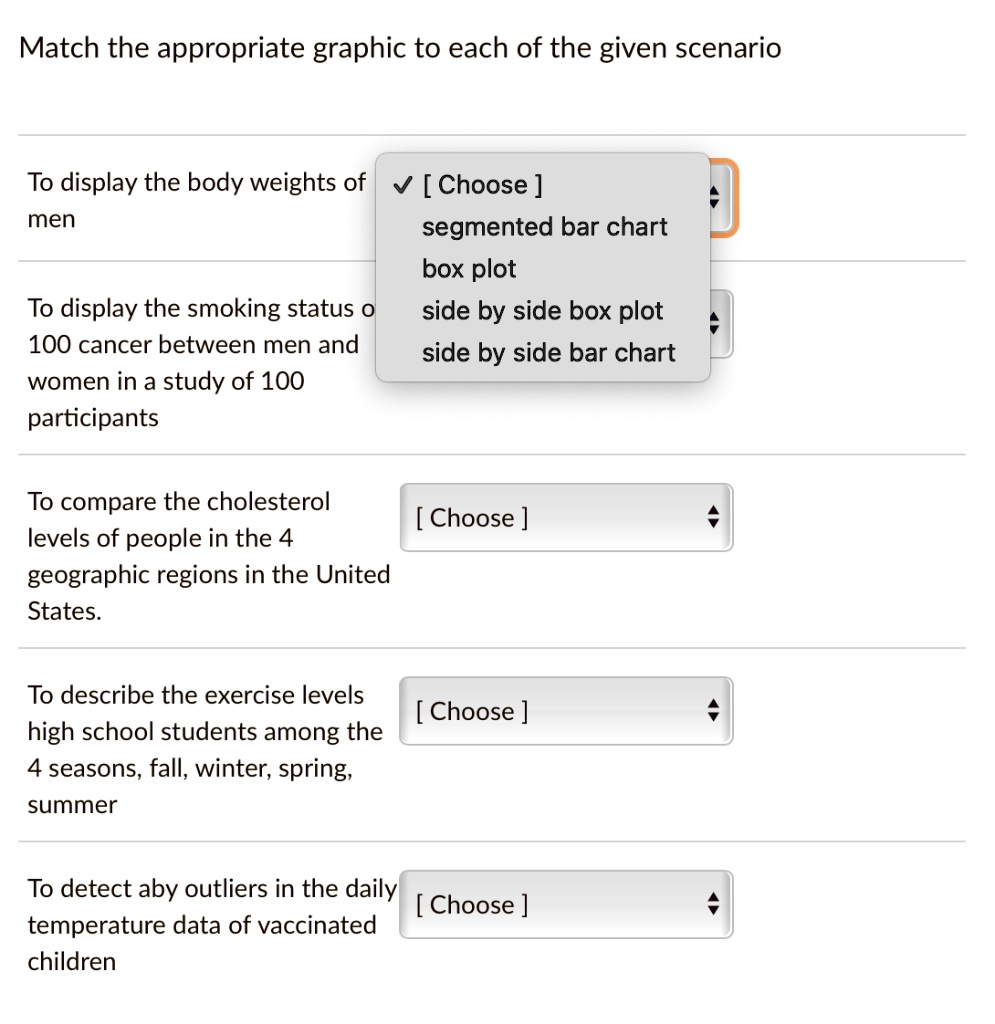Open the outlier detection Choose dropdown

[x=566, y=903]
